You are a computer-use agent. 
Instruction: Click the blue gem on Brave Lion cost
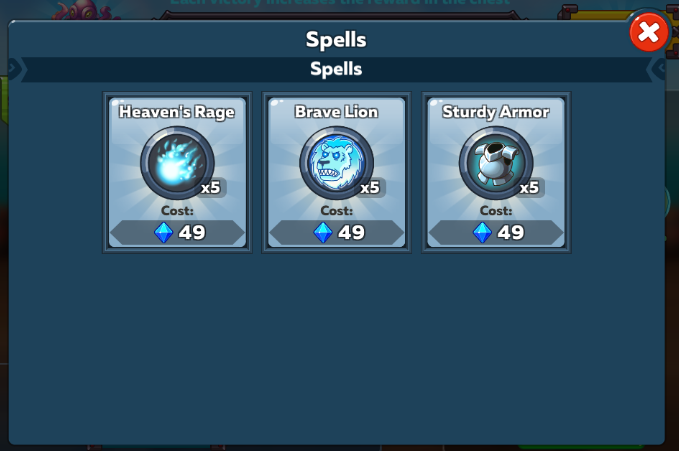323,233
